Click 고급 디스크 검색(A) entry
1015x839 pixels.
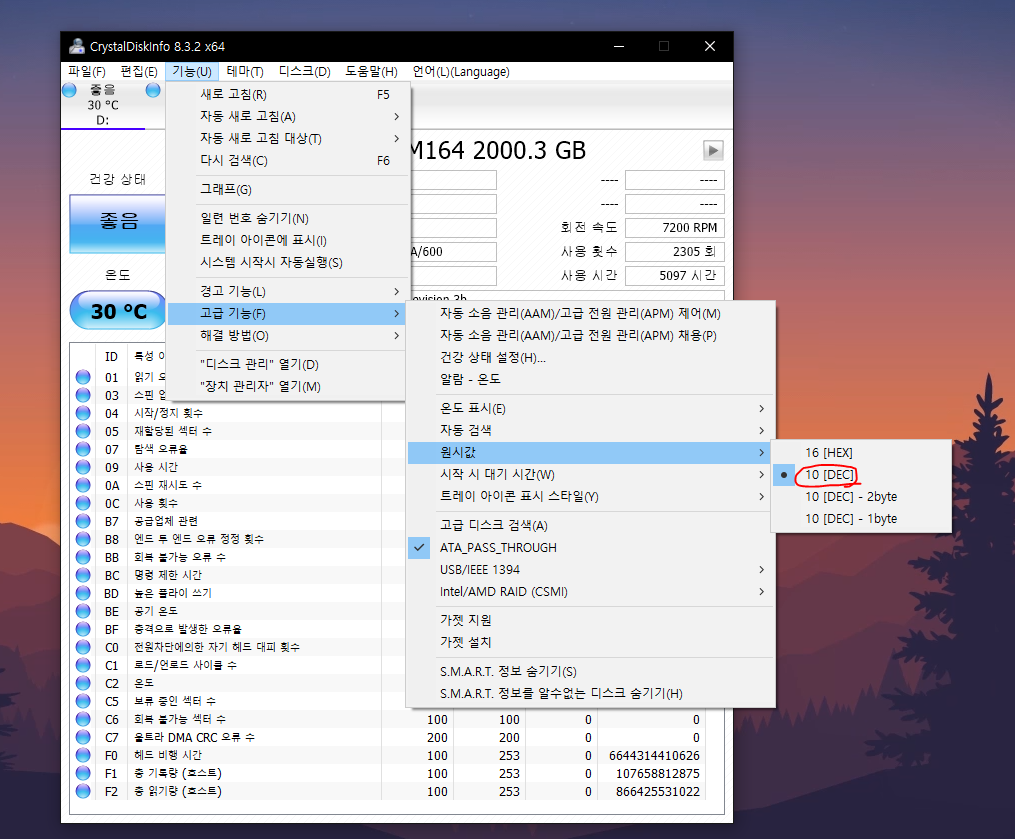(590, 525)
